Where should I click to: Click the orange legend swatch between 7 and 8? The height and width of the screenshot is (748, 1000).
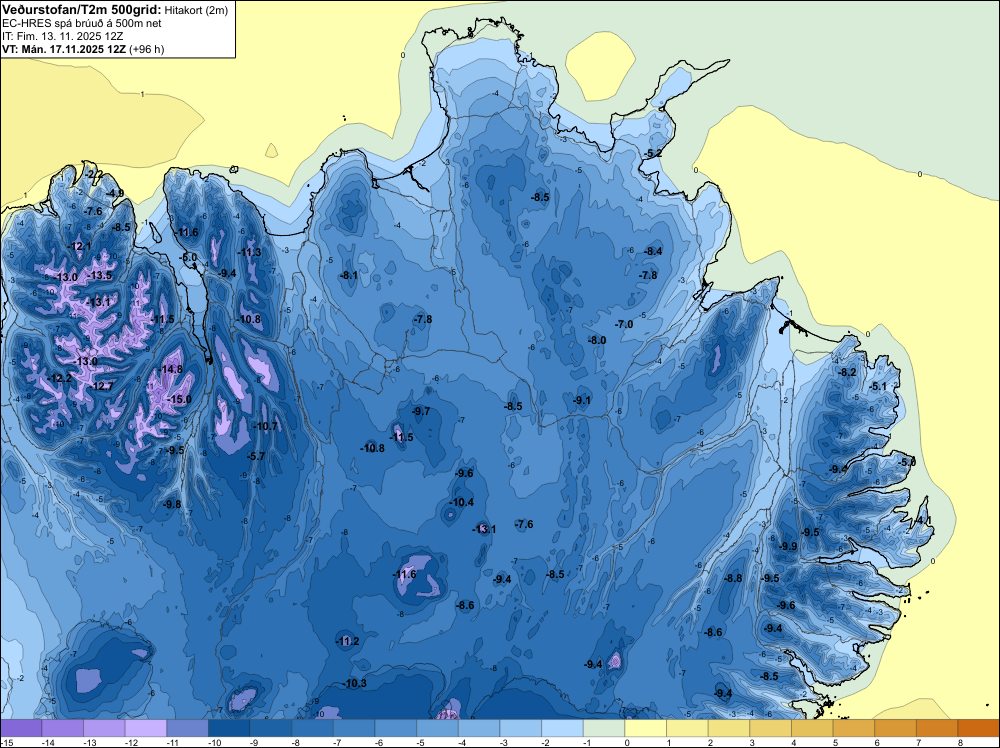[937, 728]
